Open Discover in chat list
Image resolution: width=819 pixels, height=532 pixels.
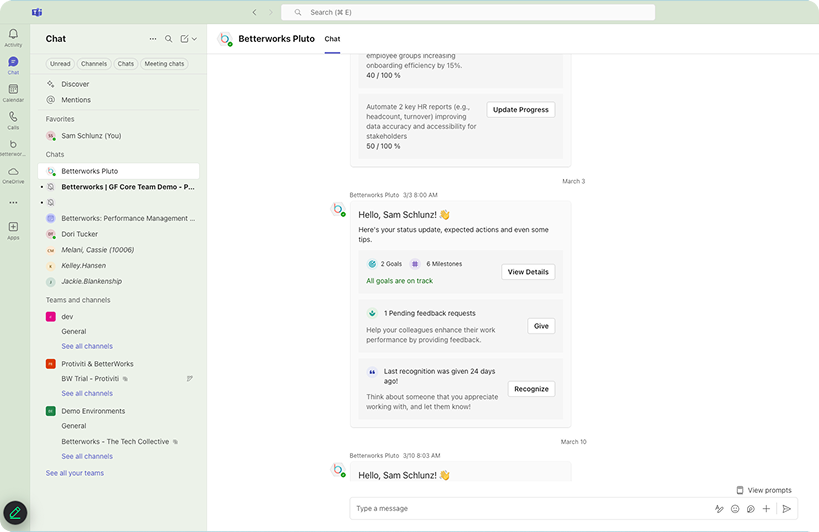(x=119, y=84)
